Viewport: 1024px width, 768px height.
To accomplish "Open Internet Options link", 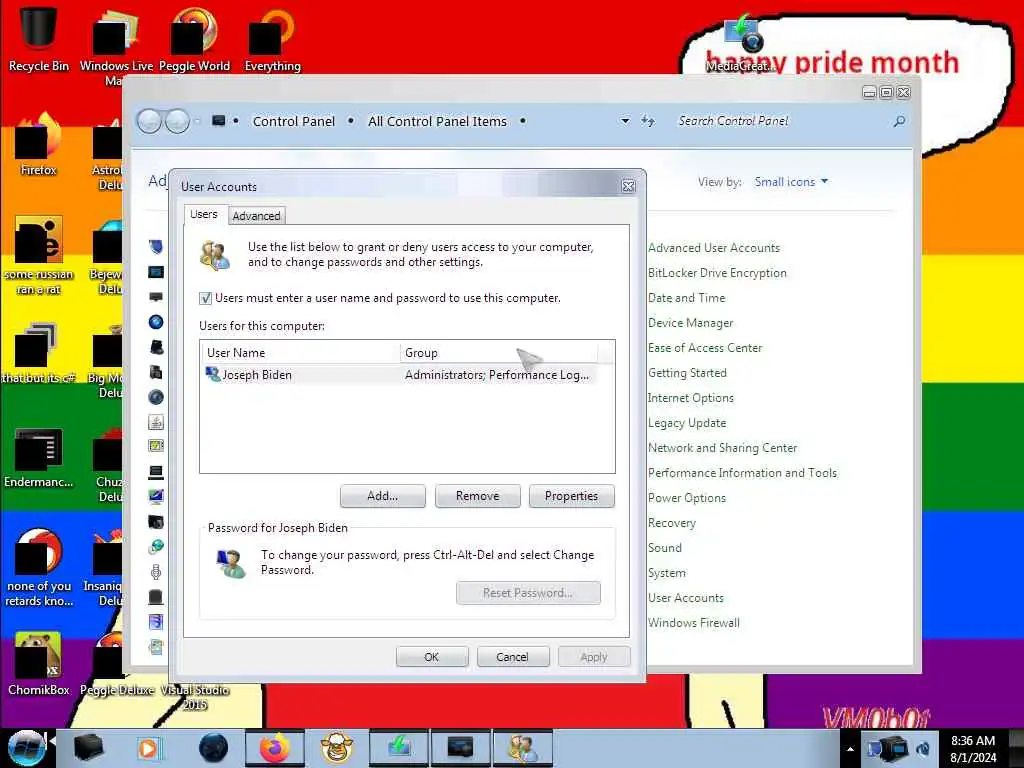I will click(x=690, y=398).
